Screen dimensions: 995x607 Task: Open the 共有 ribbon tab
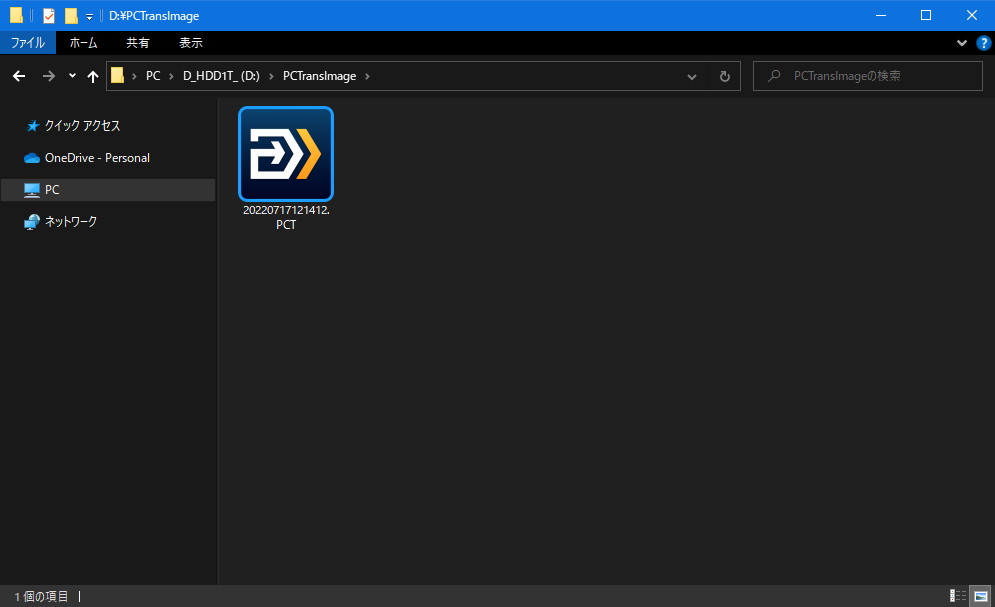pyautogui.click(x=138, y=42)
